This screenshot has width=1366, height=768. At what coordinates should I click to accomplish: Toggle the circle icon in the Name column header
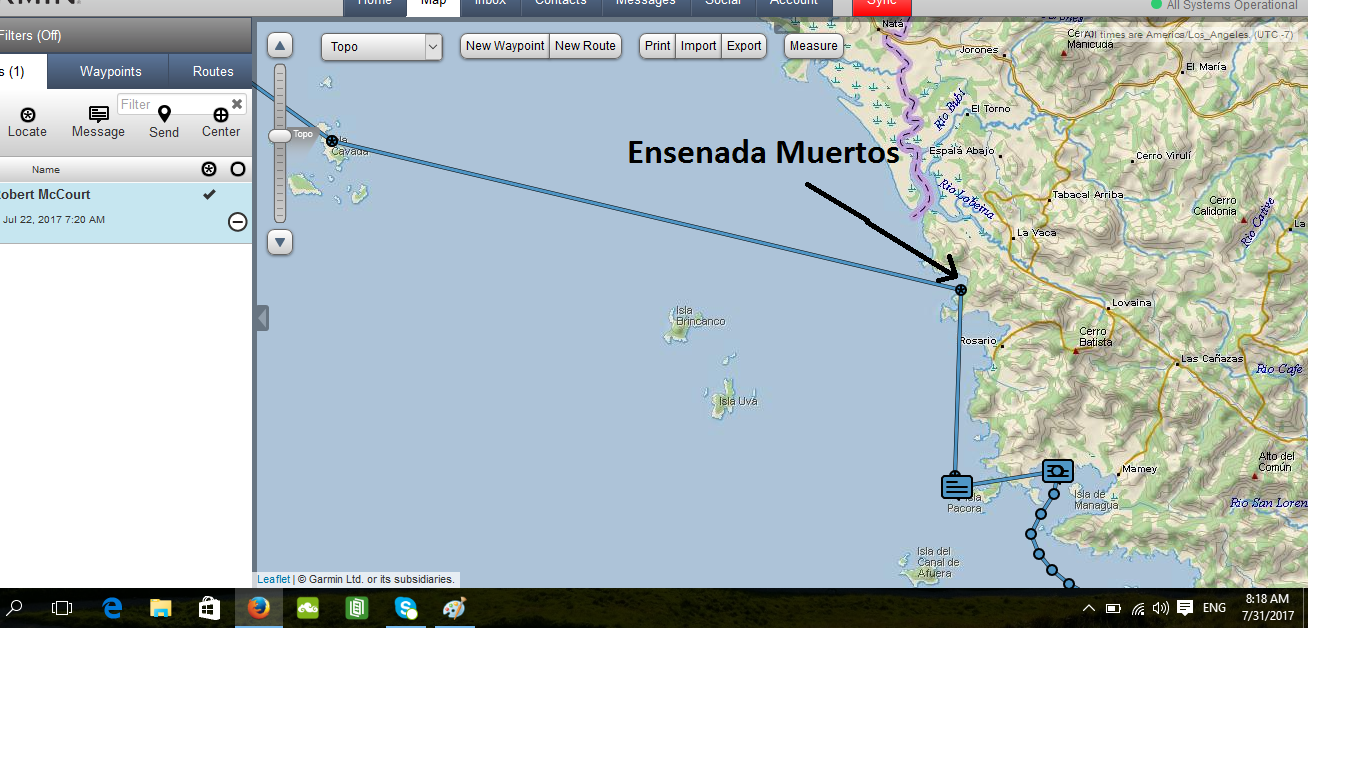pyautogui.click(x=237, y=169)
